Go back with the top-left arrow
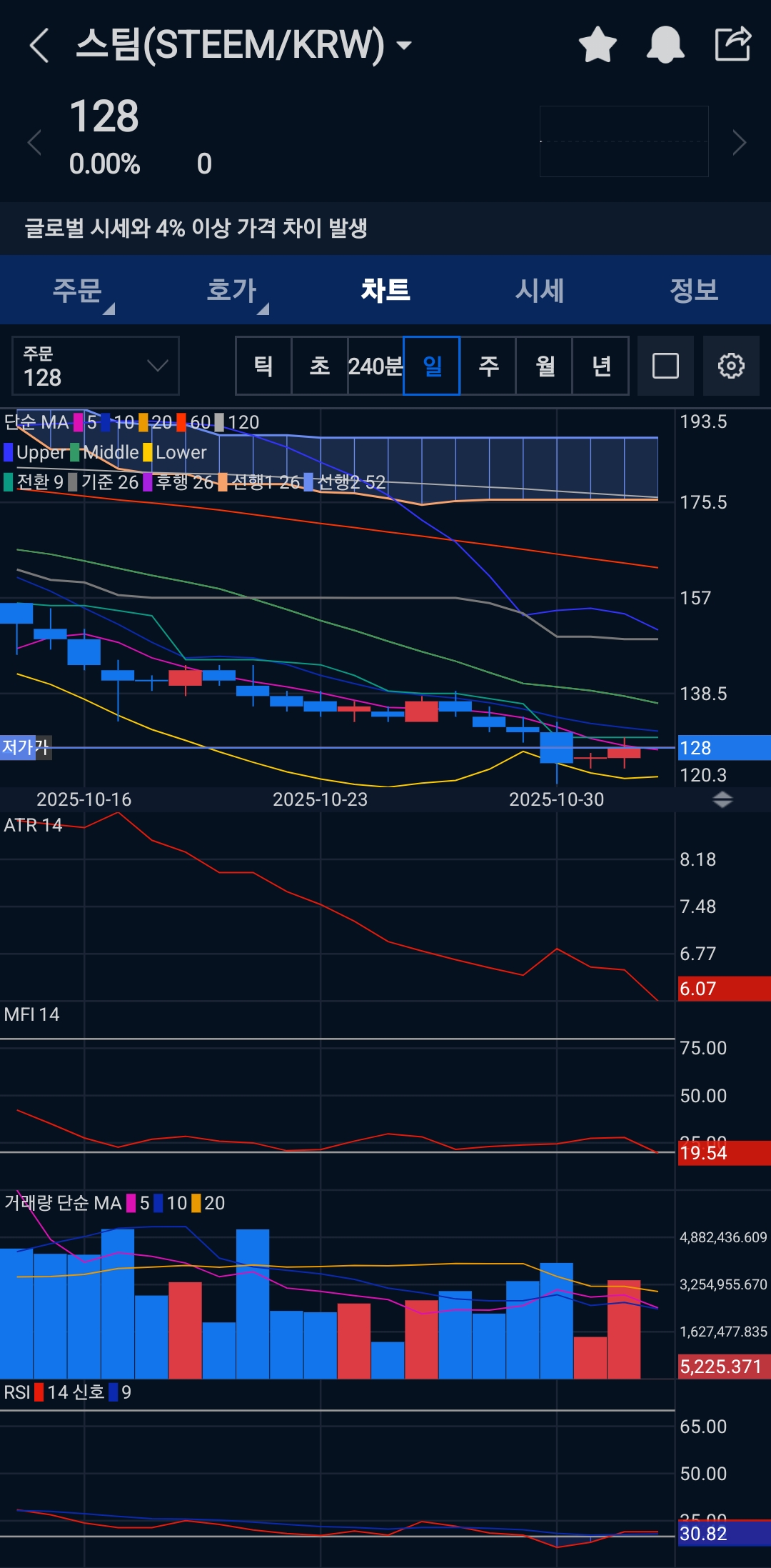Screen dimensions: 771x1568 point(39,45)
